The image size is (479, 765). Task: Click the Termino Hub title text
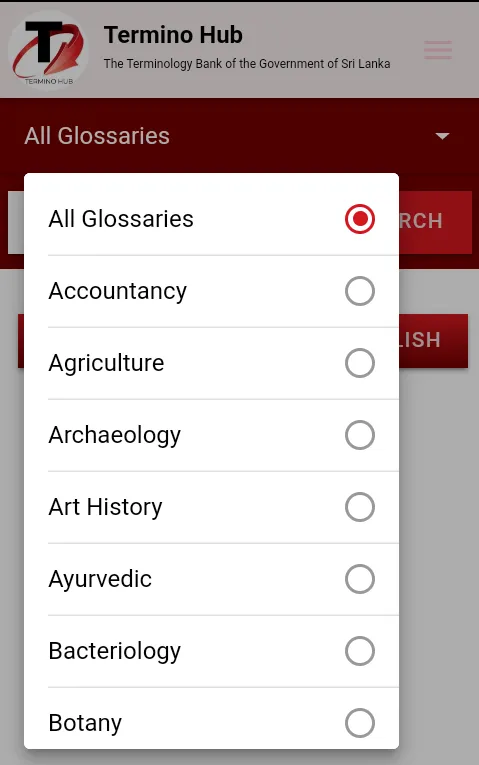pyautogui.click(x=173, y=35)
